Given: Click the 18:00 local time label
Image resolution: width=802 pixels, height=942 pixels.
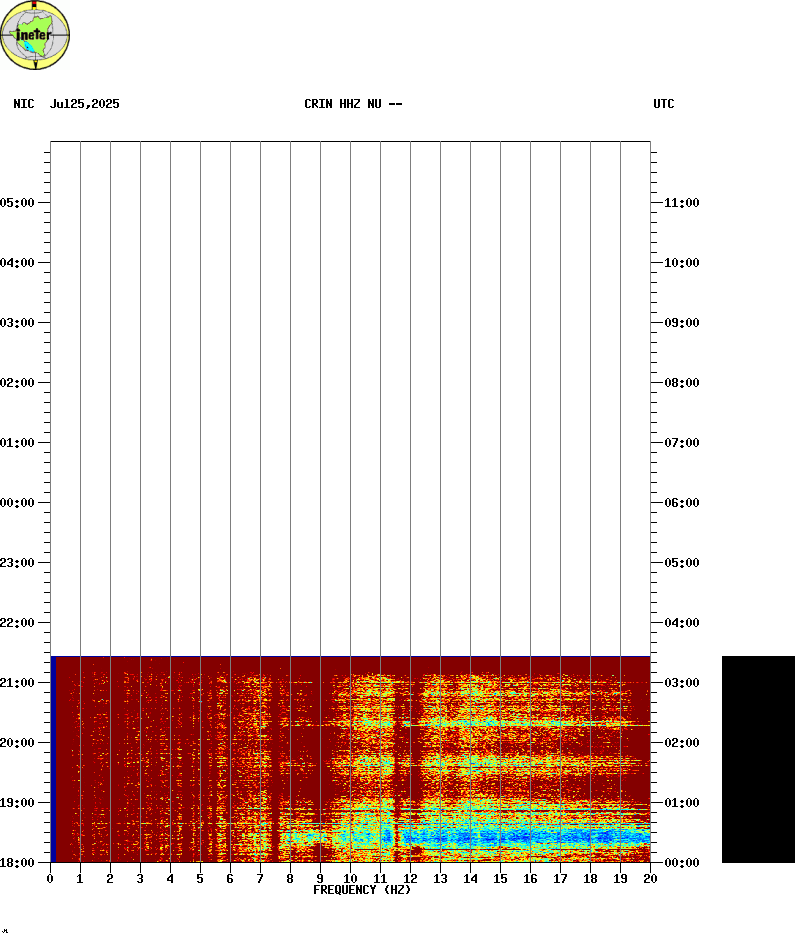Looking at the screenshot, I should 17,863.
